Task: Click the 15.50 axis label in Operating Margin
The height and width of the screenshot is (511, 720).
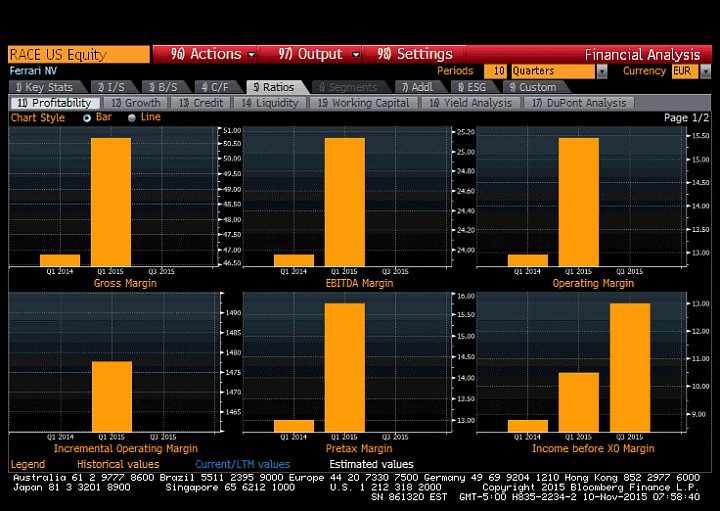Action: (700, 136)
